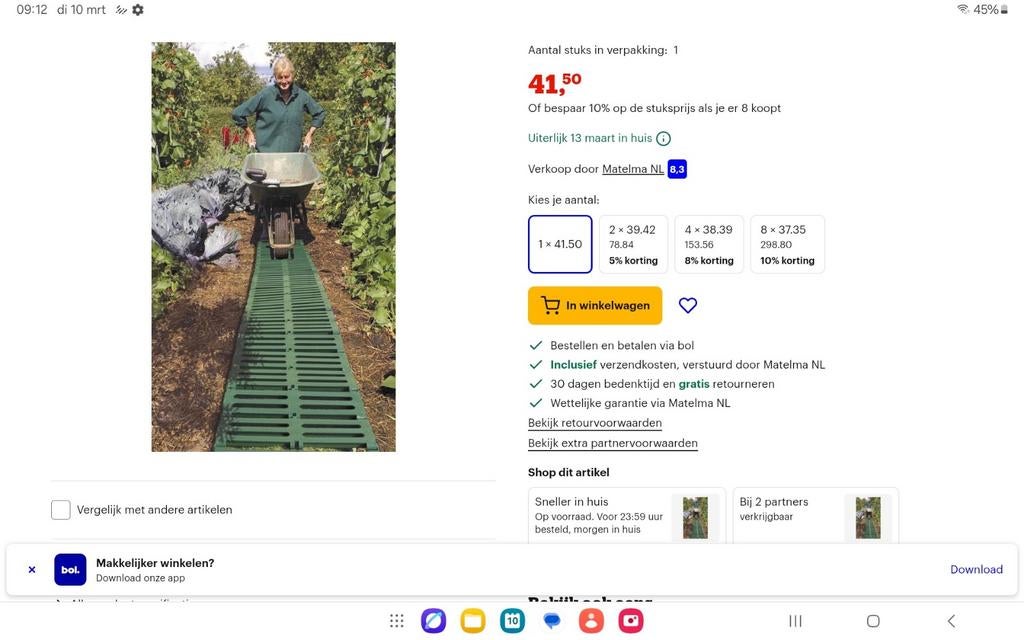The width and height of the screenshot is (1024, 640).
Task: Launch Samsung Internet from the taskbar
Action: click(x=433, y=620)
